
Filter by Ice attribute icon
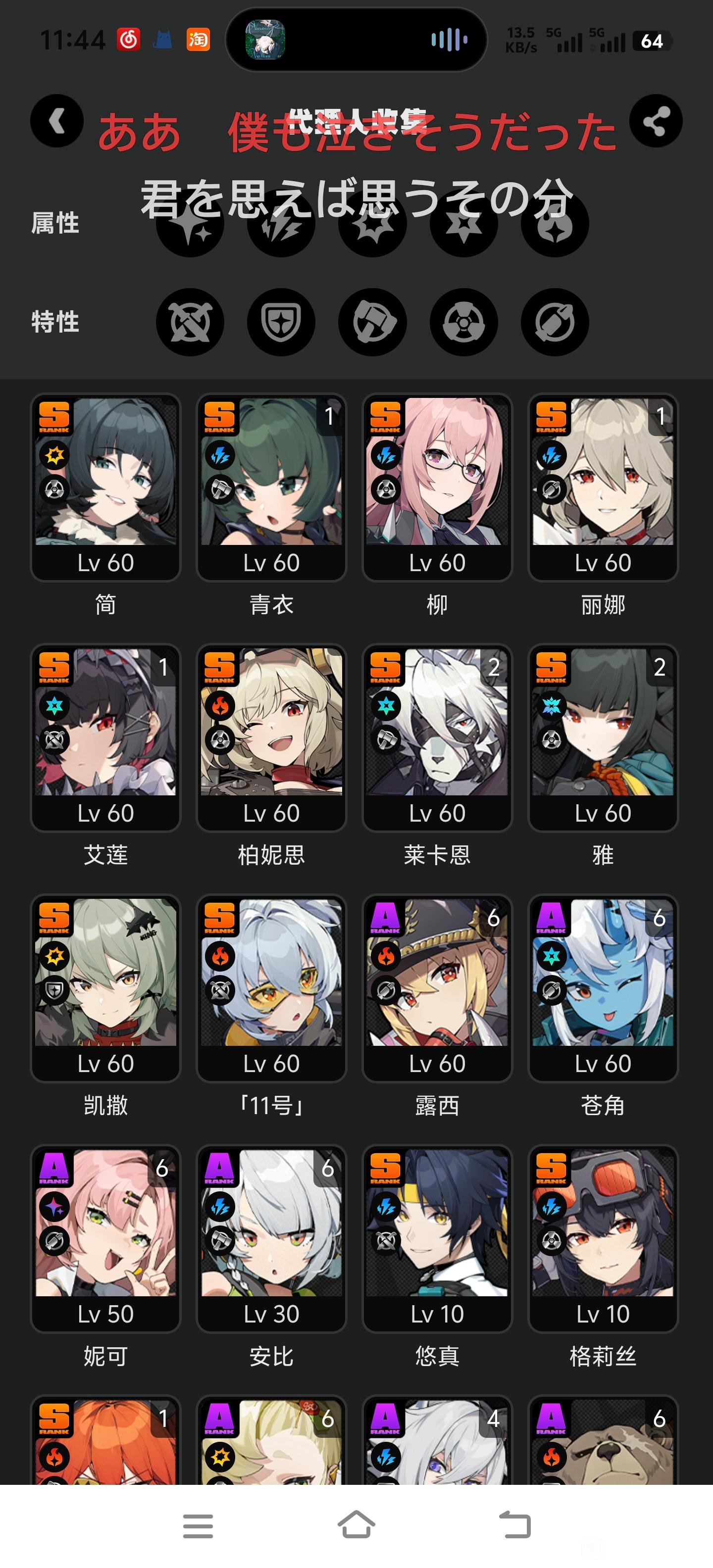click(x=464, y=223)
